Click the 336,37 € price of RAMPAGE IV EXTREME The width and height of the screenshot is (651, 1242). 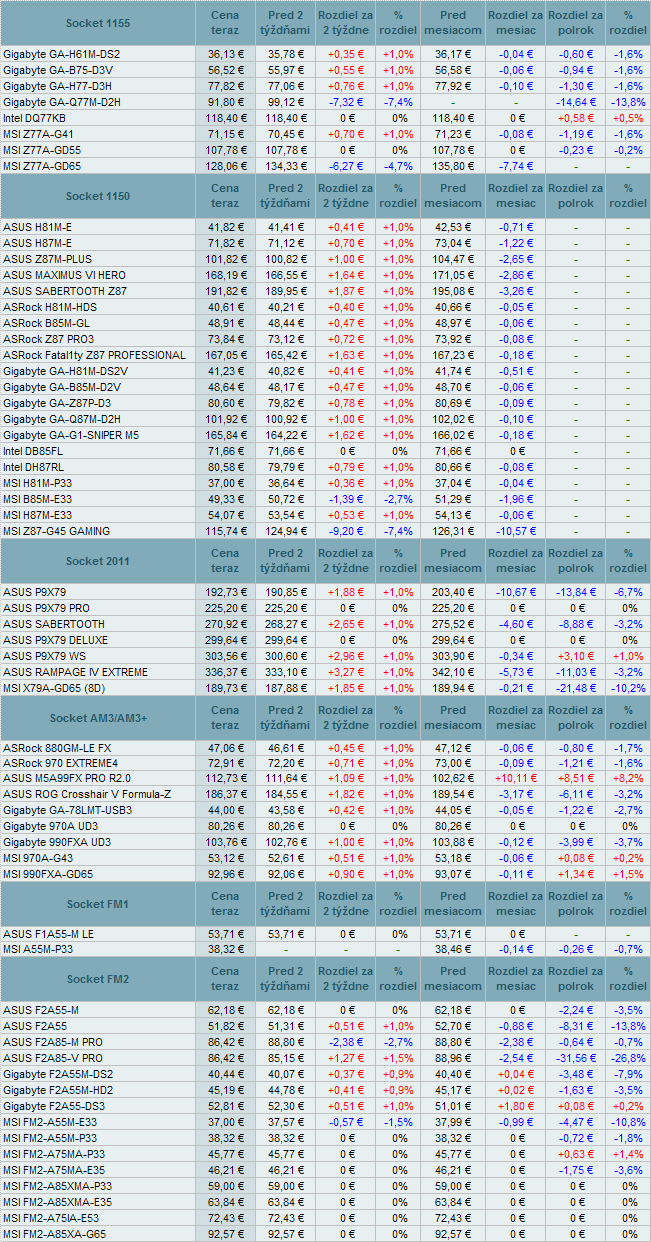[x=225, y=672]
